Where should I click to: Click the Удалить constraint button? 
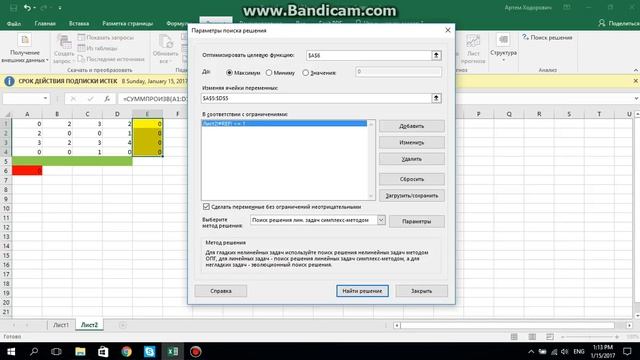pos(411,159)
